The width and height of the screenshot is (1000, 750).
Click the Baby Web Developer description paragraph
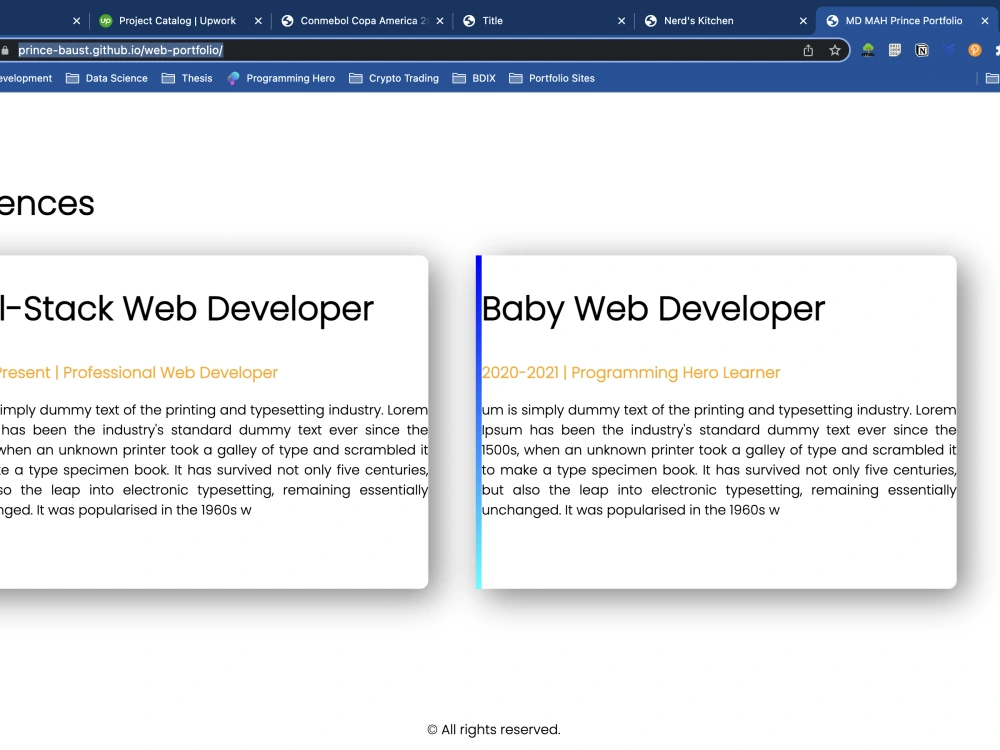tap(719, 460)
